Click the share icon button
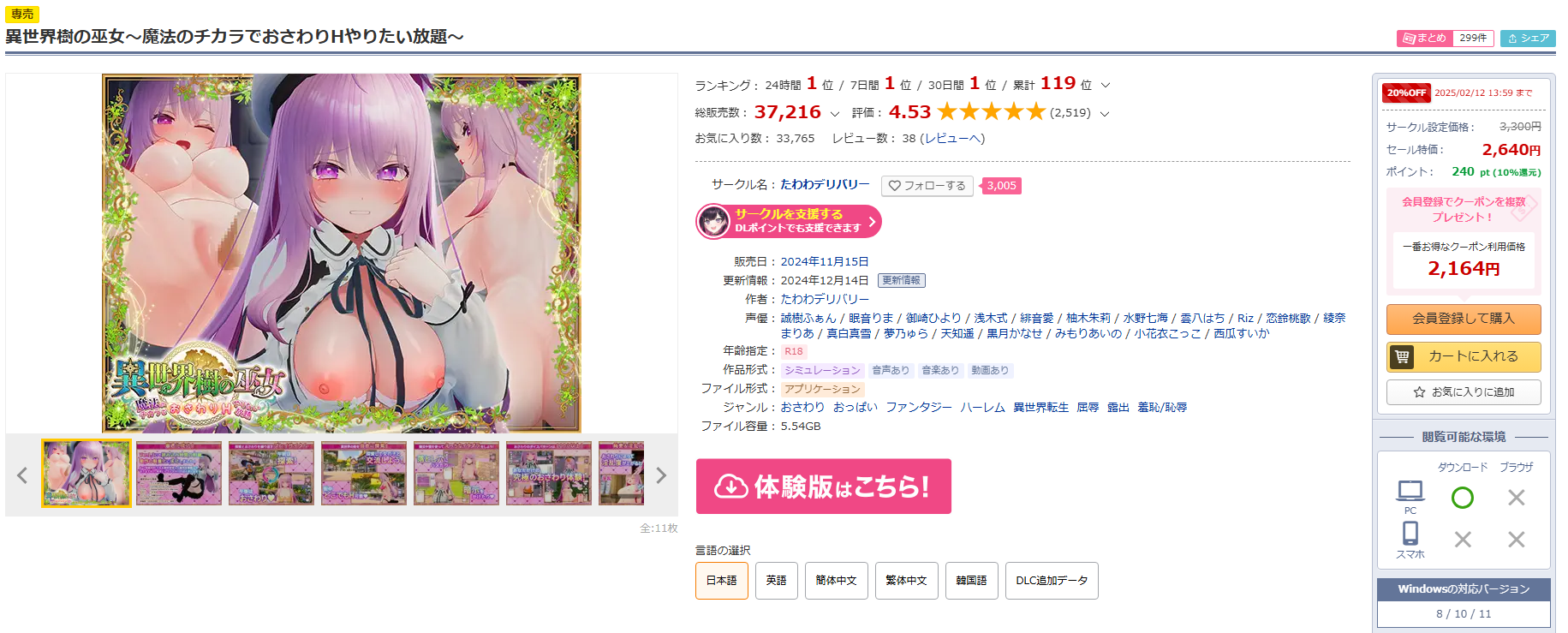Screen dimensions: 1568x633 click(1528, 39)
